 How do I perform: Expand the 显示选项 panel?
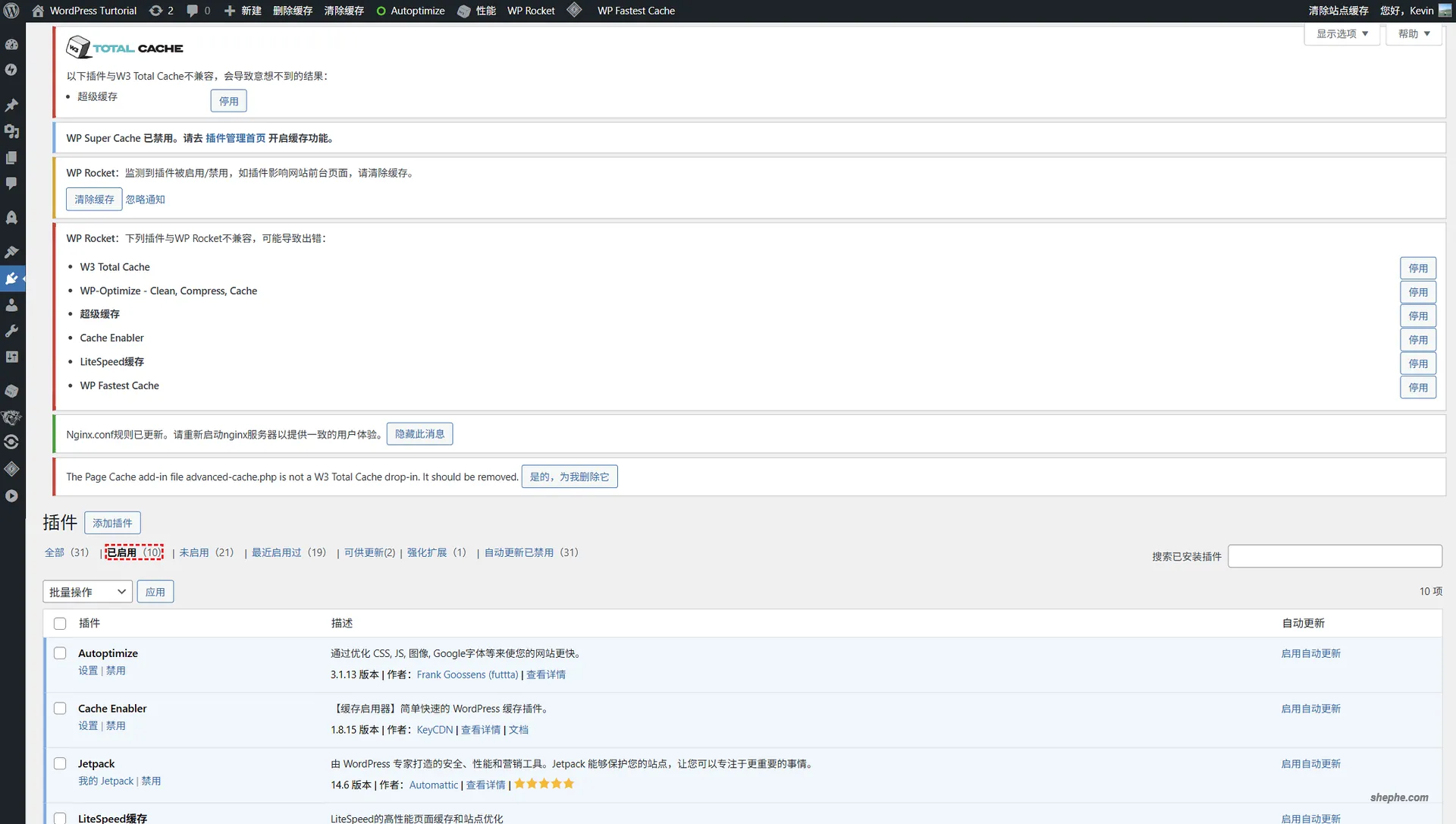tap(1341, 33)
